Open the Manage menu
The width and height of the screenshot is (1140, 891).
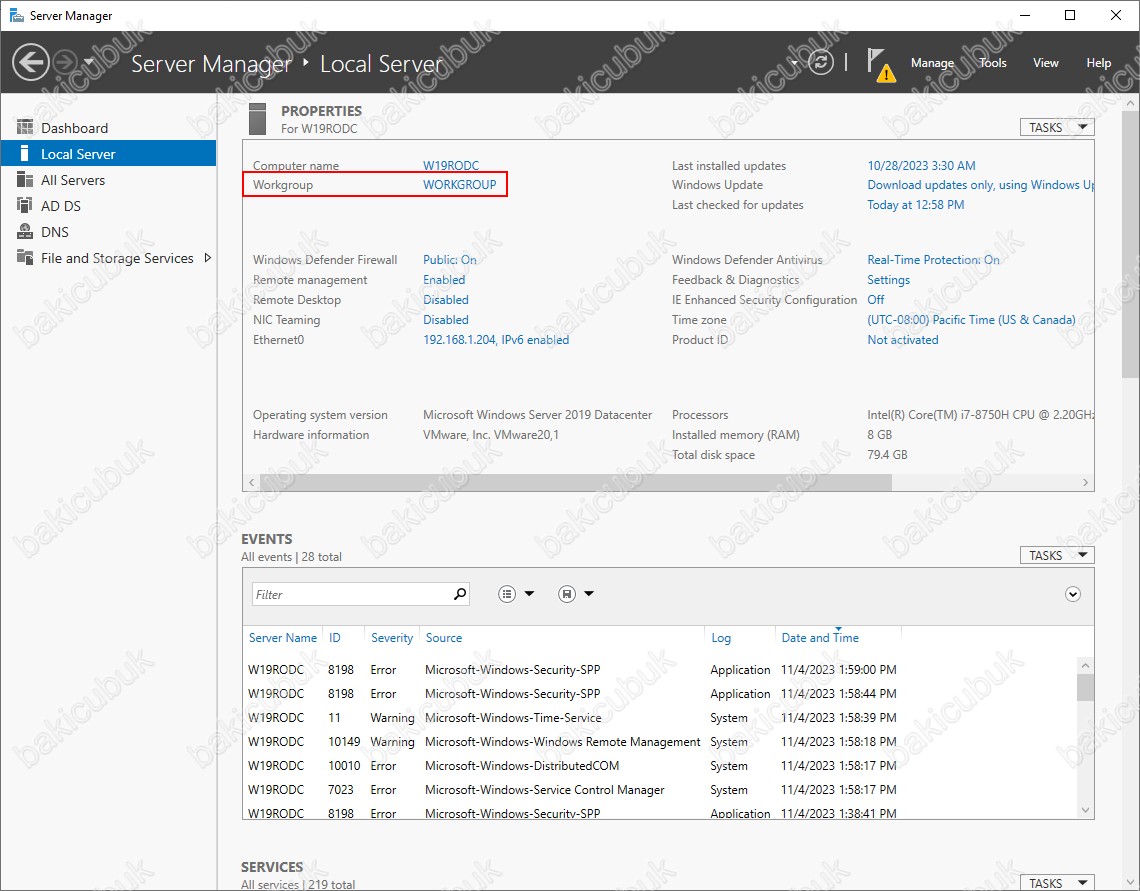[932, 63]
